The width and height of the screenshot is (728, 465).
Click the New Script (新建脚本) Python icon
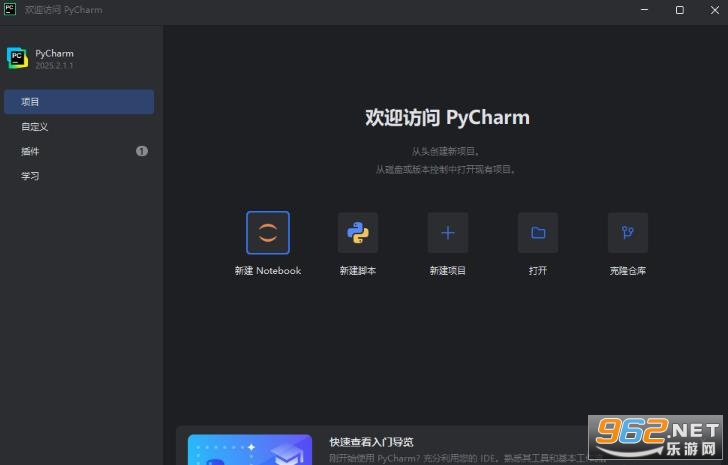coord(358,232)
